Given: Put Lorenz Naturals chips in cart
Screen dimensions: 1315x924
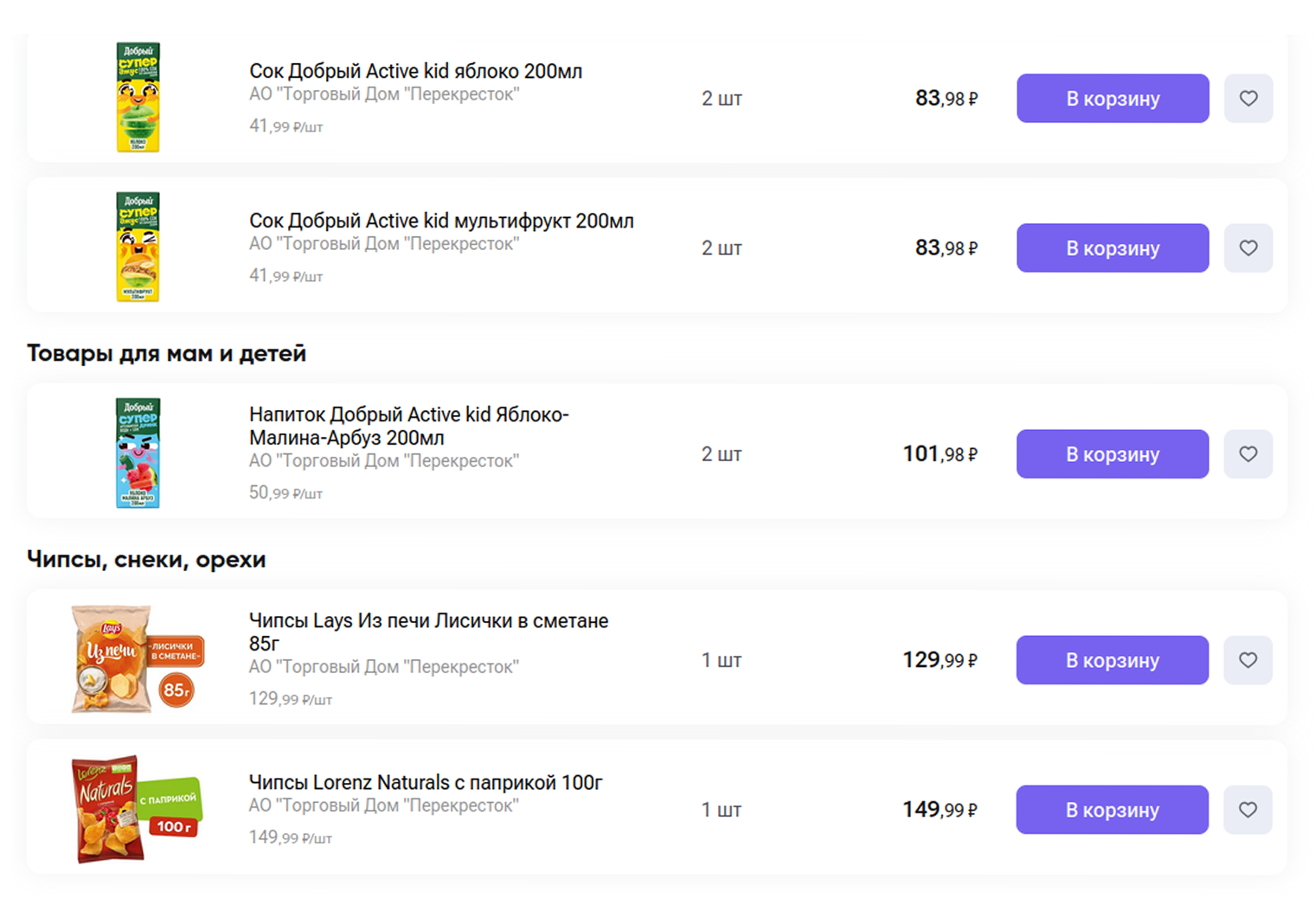Looking at the screenshot, I should coord(1112,810).
